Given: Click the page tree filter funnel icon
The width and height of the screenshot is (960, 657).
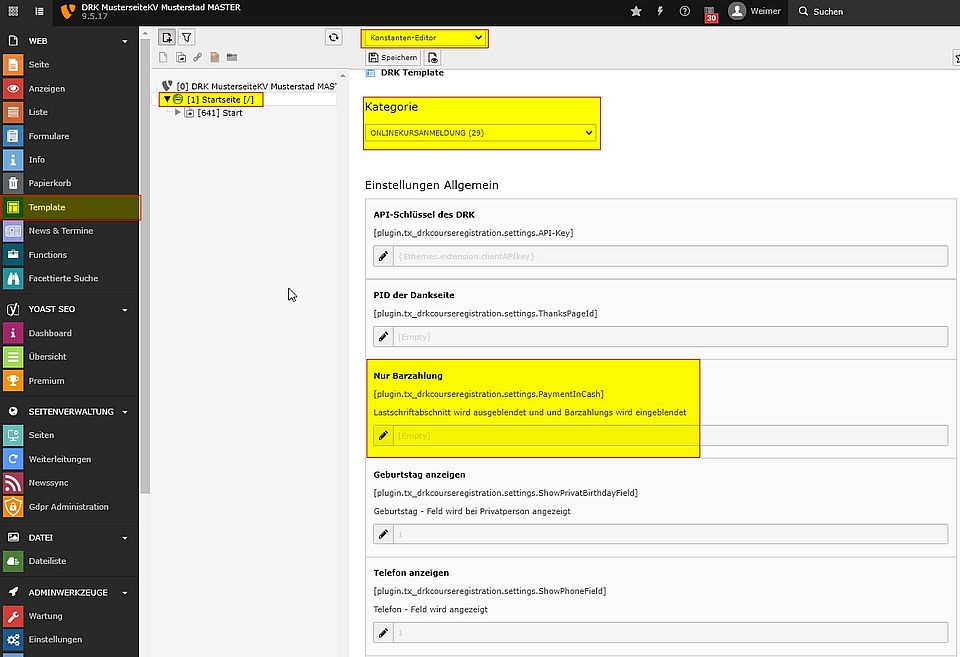Looking at the screenshot, I should [187, 37].
